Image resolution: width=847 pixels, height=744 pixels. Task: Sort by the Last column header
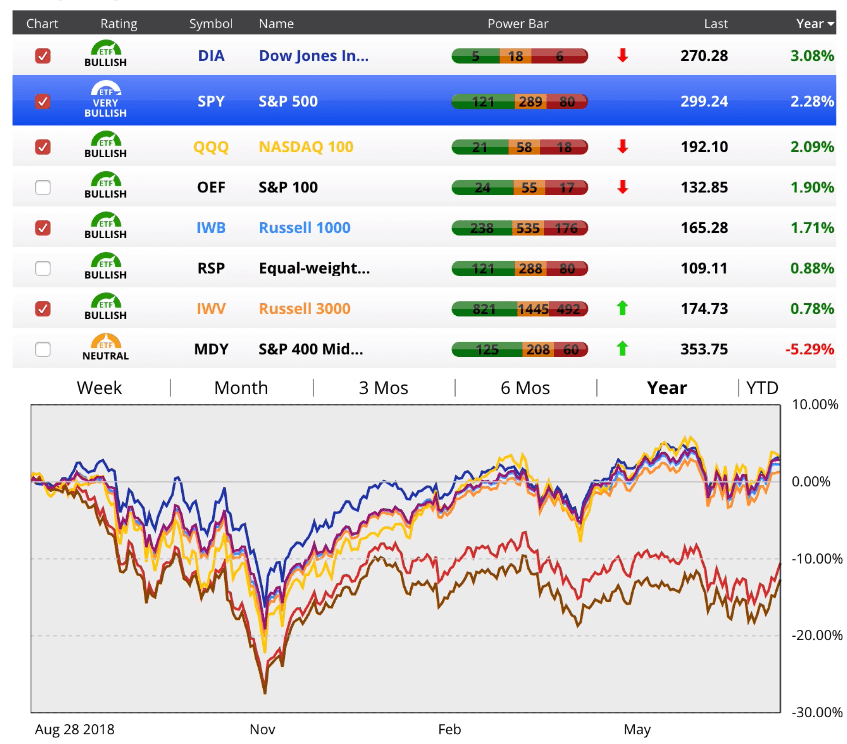[x=716, y=23]
